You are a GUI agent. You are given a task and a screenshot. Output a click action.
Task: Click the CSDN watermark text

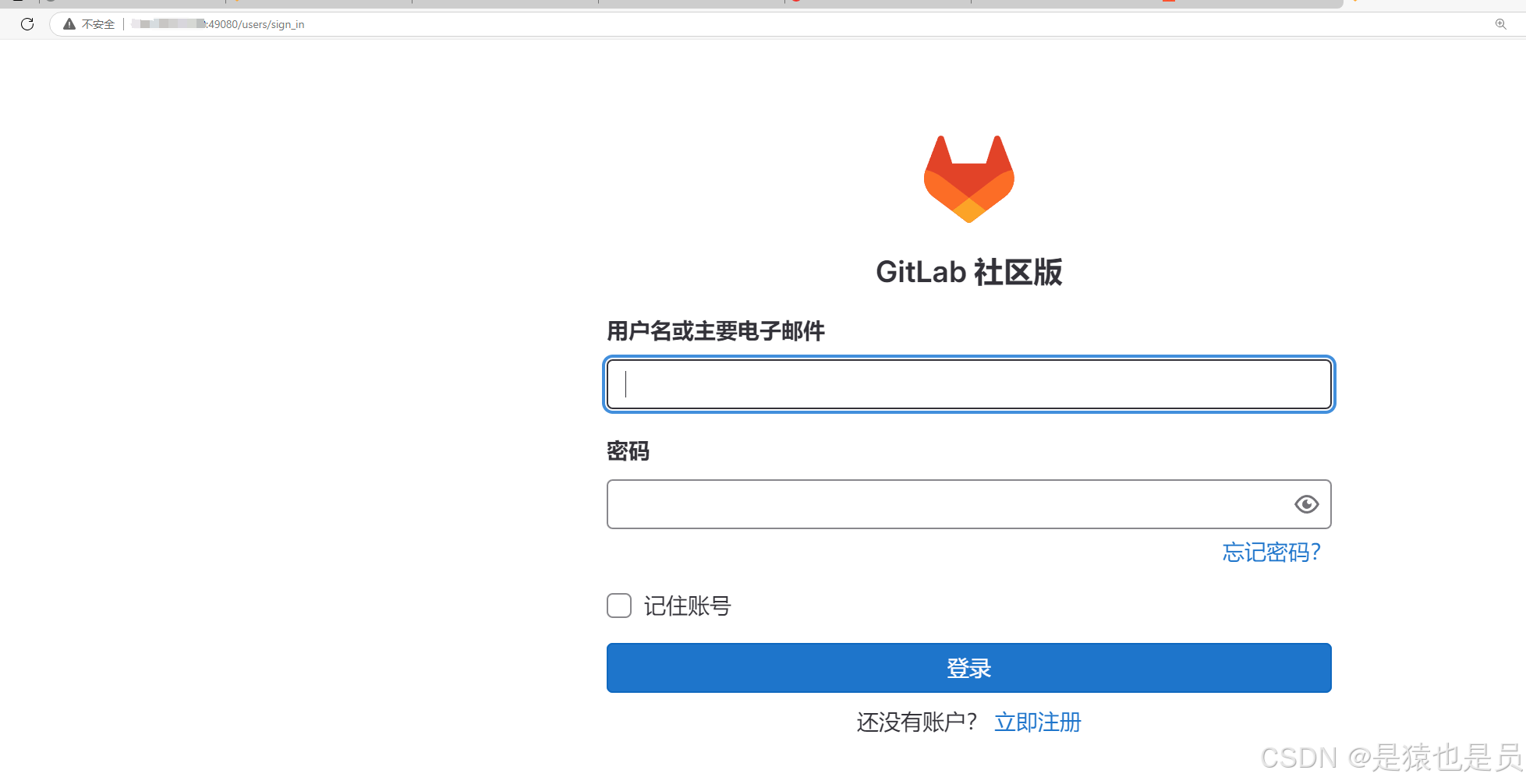[x=1391, y=757]
